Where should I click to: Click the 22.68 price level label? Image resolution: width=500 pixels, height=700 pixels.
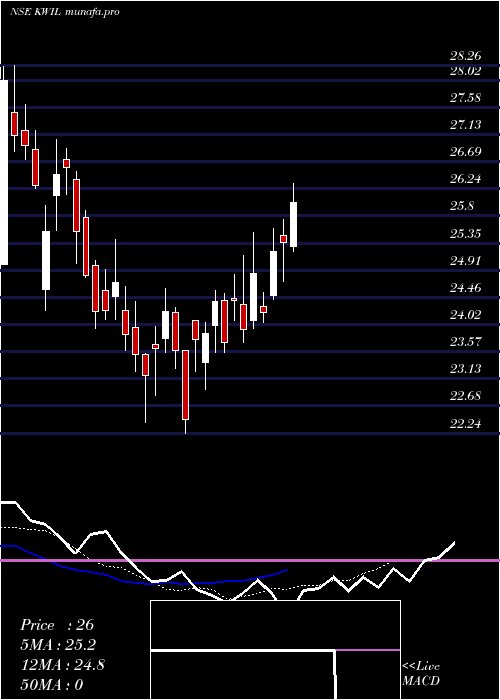[x=465, y=396]
